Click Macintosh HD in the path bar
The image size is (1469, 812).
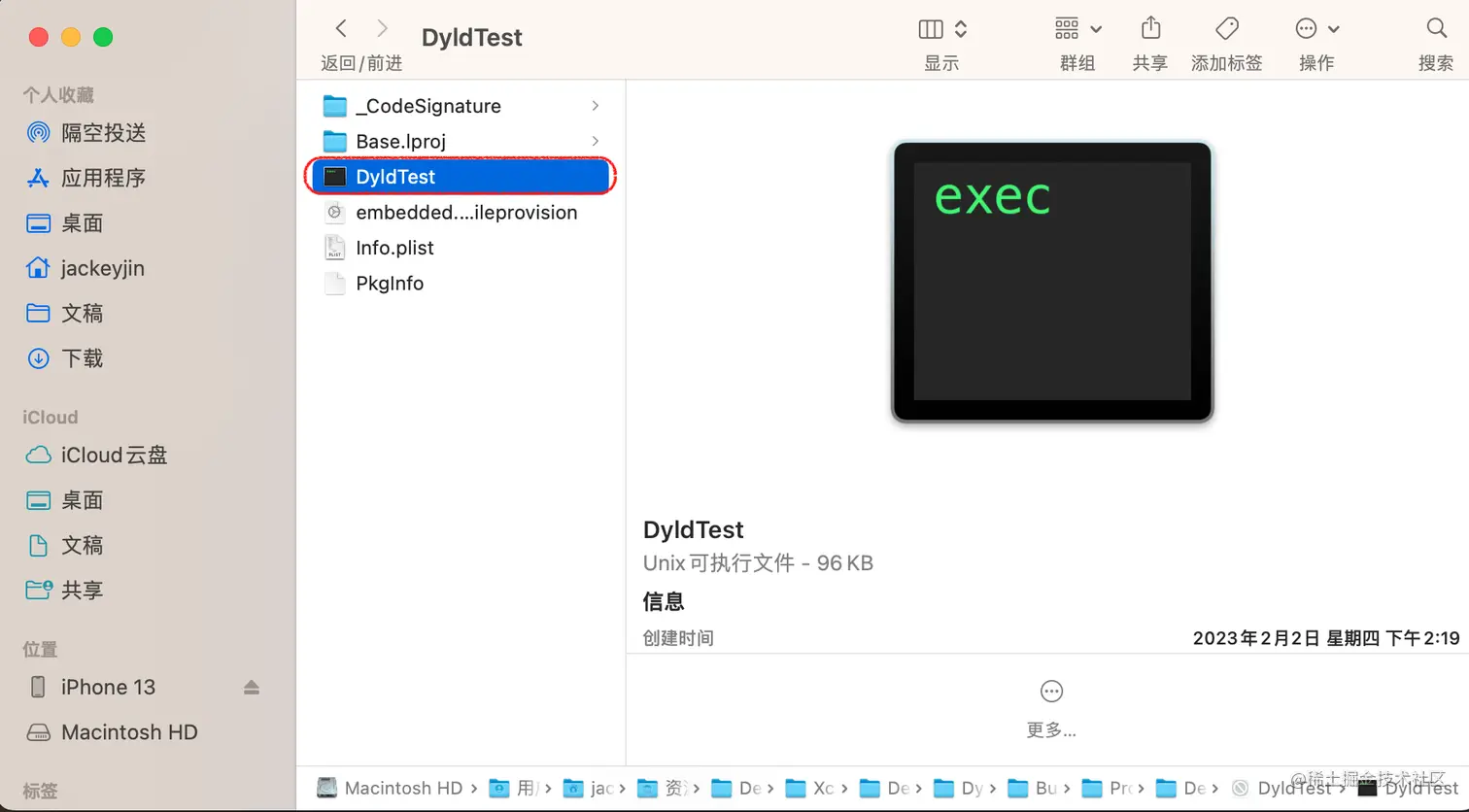click(x=391, y=788)
